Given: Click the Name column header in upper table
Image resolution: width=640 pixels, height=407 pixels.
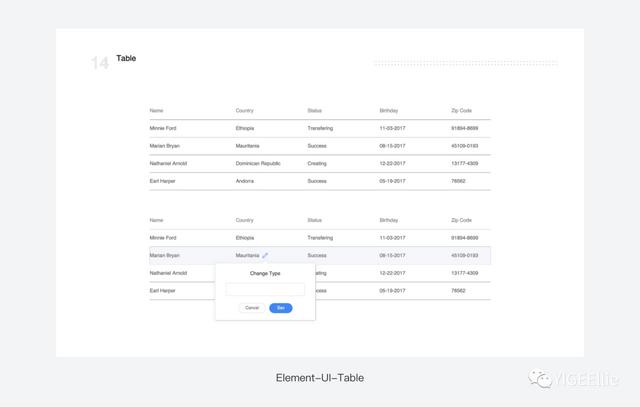Looking at the screenshot, I should [156, 111].
